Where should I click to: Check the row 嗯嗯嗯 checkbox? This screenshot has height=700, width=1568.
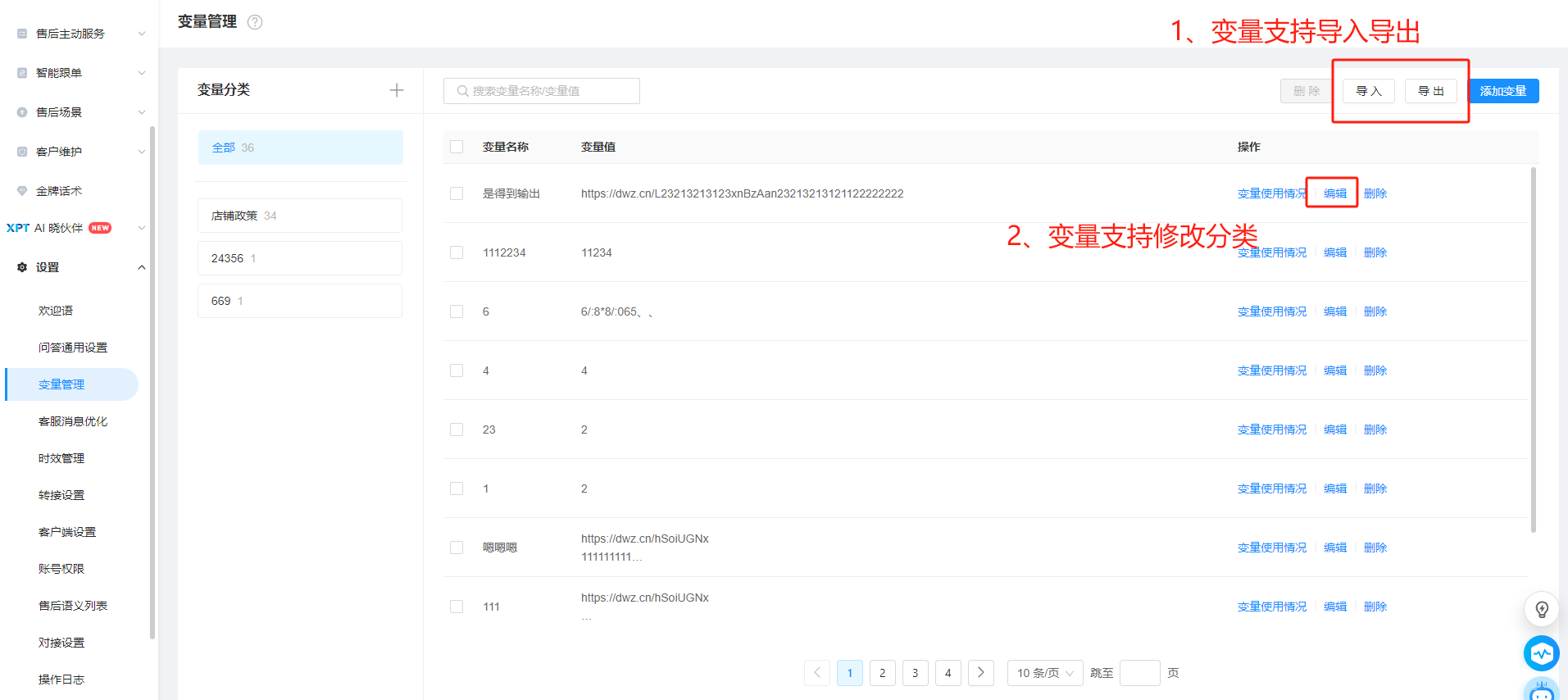[457, 548]
